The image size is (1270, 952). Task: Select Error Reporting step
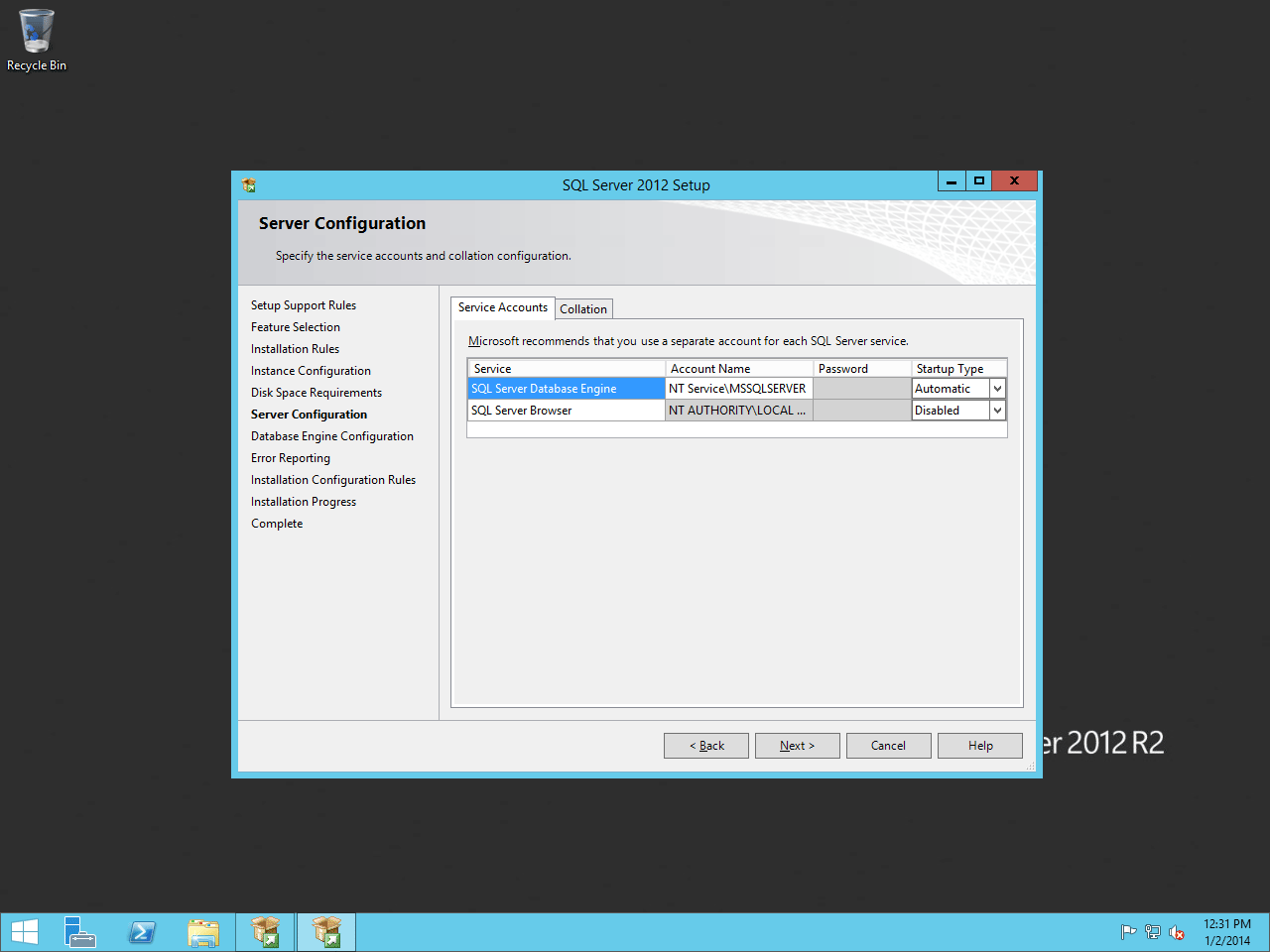(291, 458)
